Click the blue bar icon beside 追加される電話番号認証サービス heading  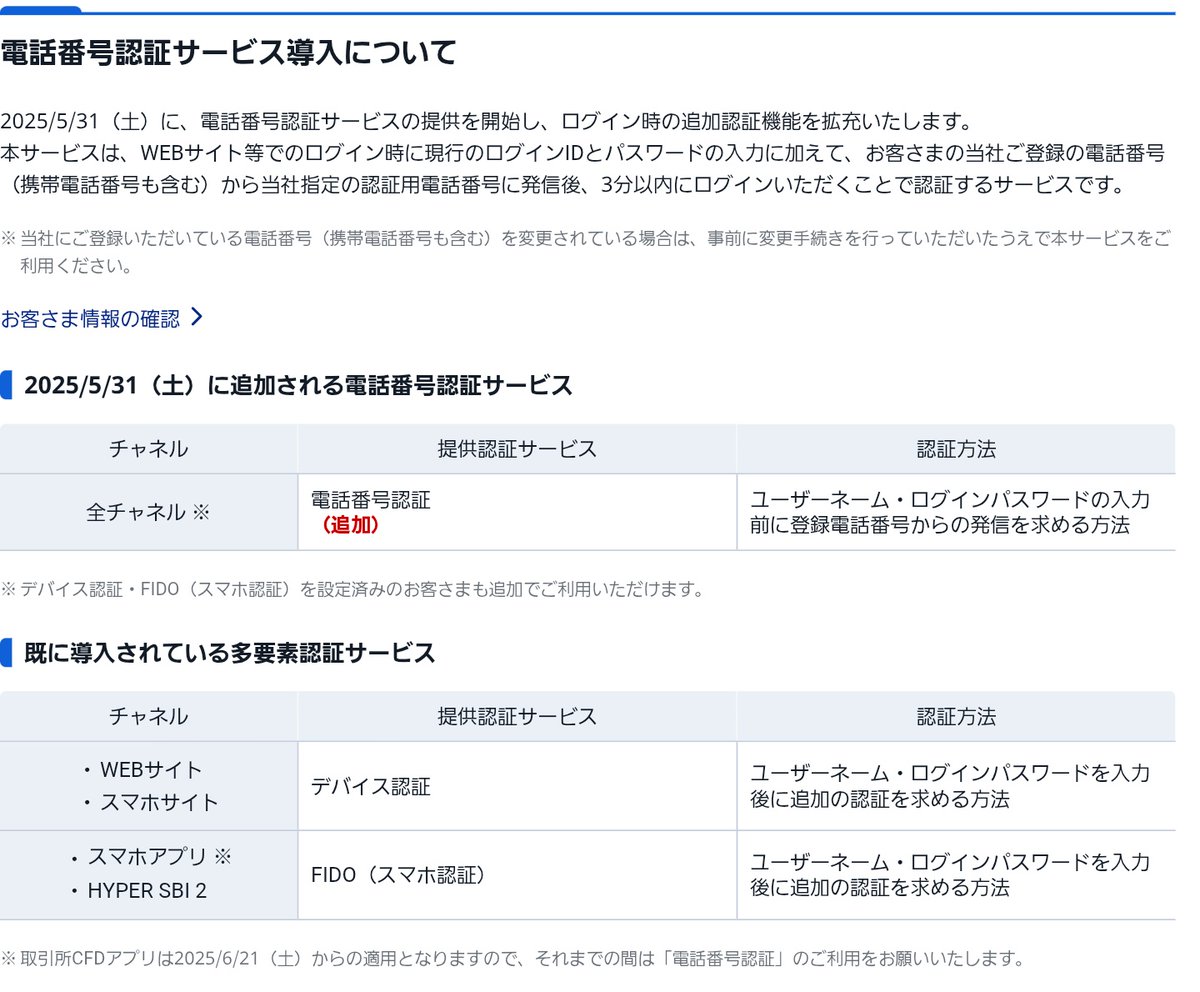9,385
